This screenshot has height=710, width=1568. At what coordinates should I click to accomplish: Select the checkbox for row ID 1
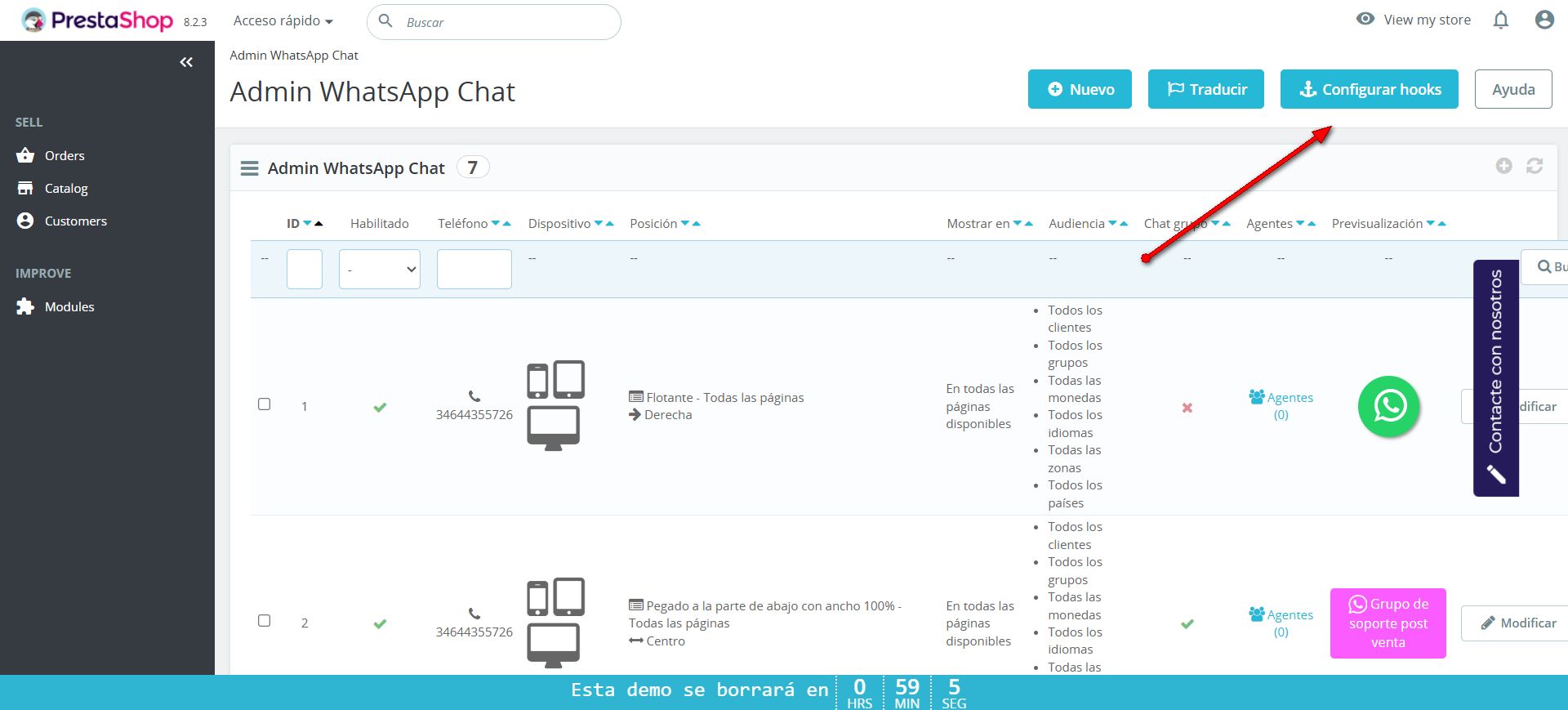pyautogui.click(x=264, y=404)
